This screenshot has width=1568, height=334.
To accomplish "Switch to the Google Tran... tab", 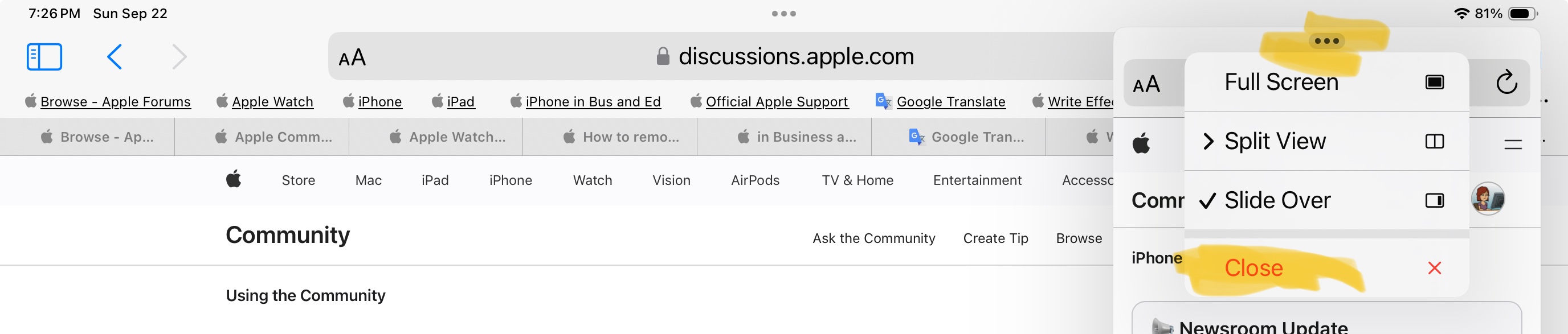I will pos(966,137).
